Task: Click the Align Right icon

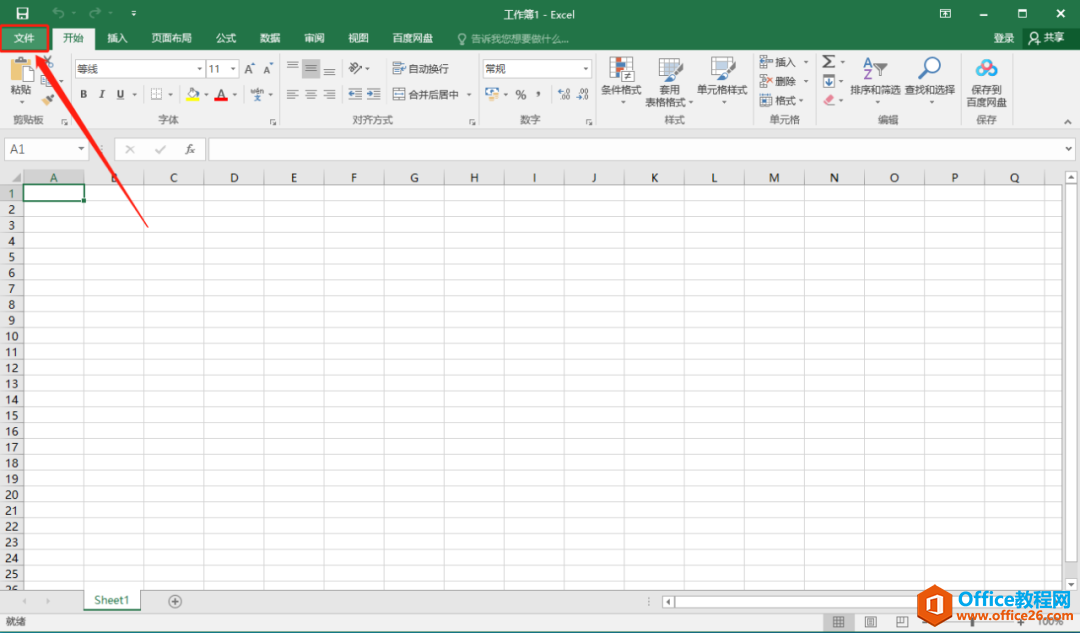Action: click(329, 94)
